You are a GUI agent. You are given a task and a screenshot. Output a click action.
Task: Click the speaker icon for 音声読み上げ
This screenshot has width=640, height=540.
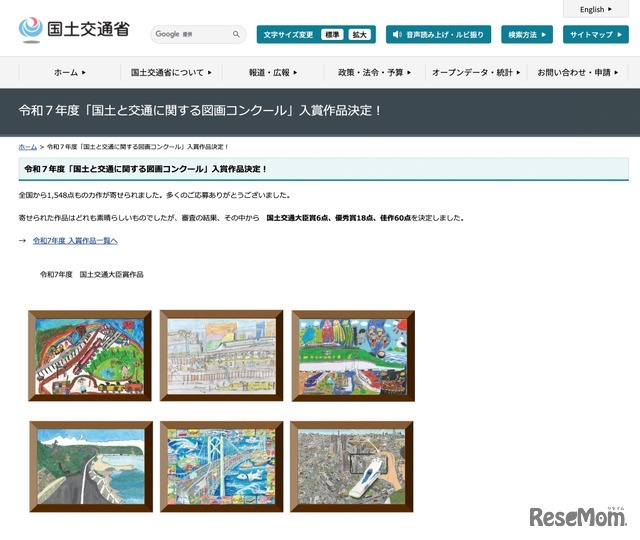pyautogui.click(x=397, y=35)
